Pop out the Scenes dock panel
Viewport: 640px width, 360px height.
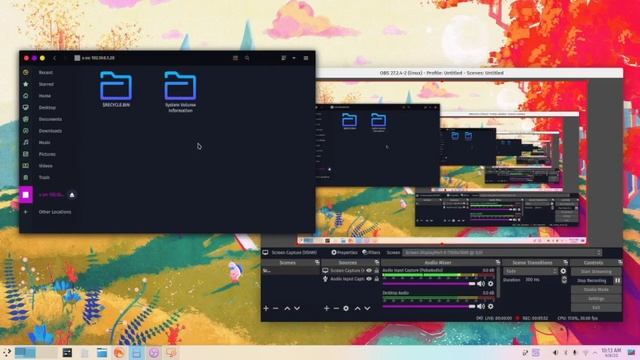click(x=317, y=262)
